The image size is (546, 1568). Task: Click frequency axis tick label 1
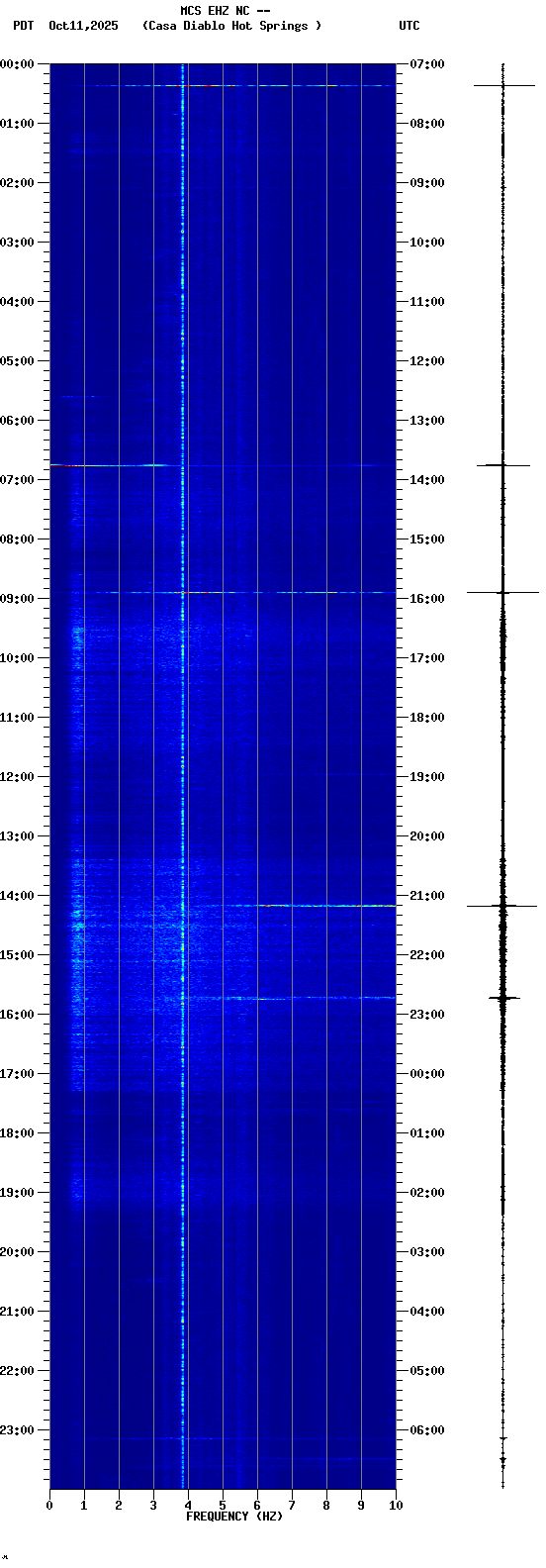click(x=84, y=1506)
